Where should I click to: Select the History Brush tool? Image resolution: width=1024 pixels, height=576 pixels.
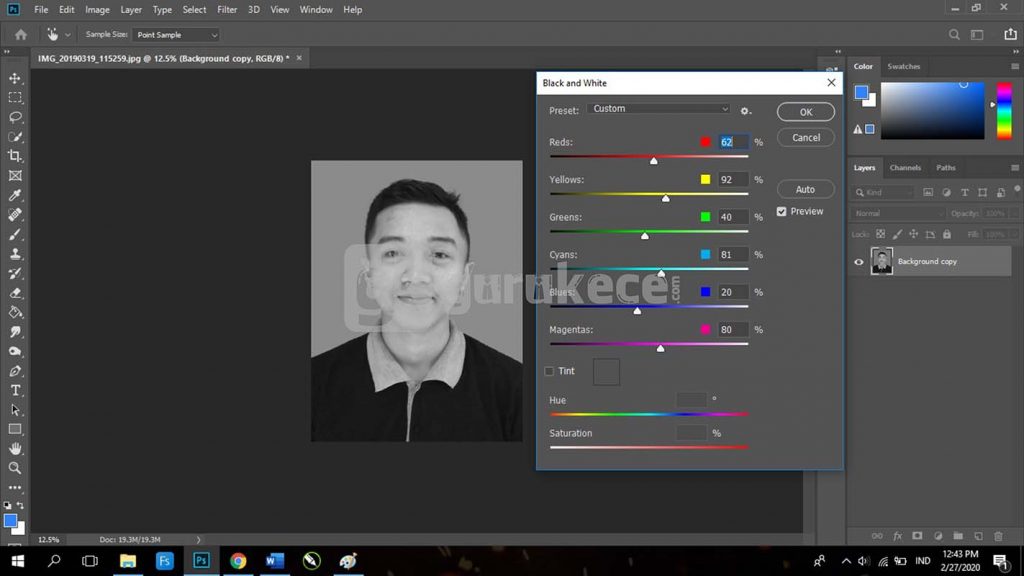[x=15, y=274]
